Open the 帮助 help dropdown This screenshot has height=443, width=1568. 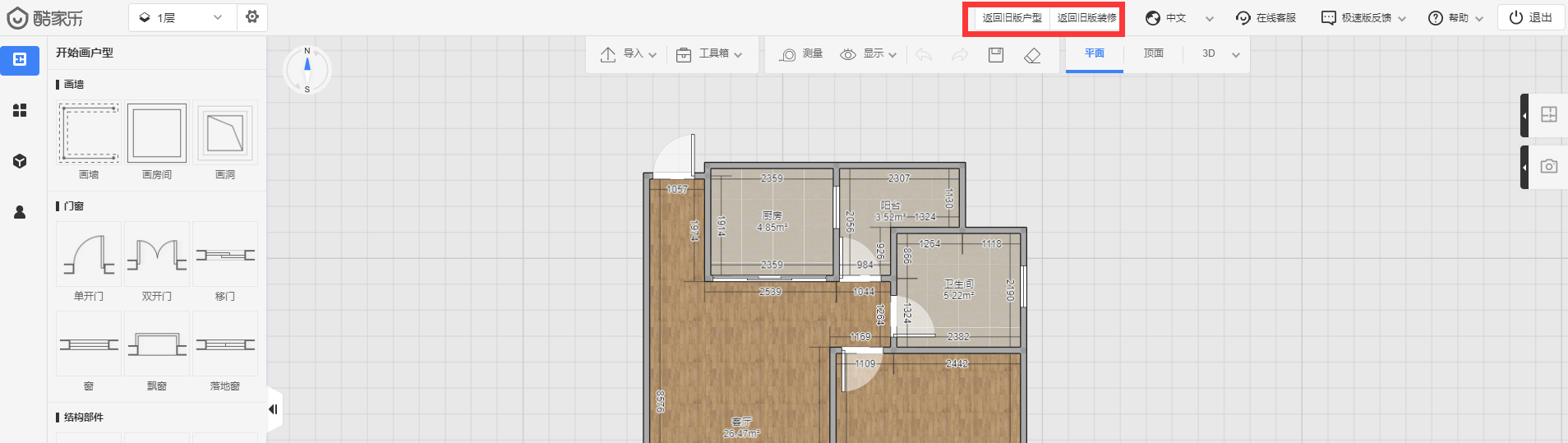tap(1455, 18)
